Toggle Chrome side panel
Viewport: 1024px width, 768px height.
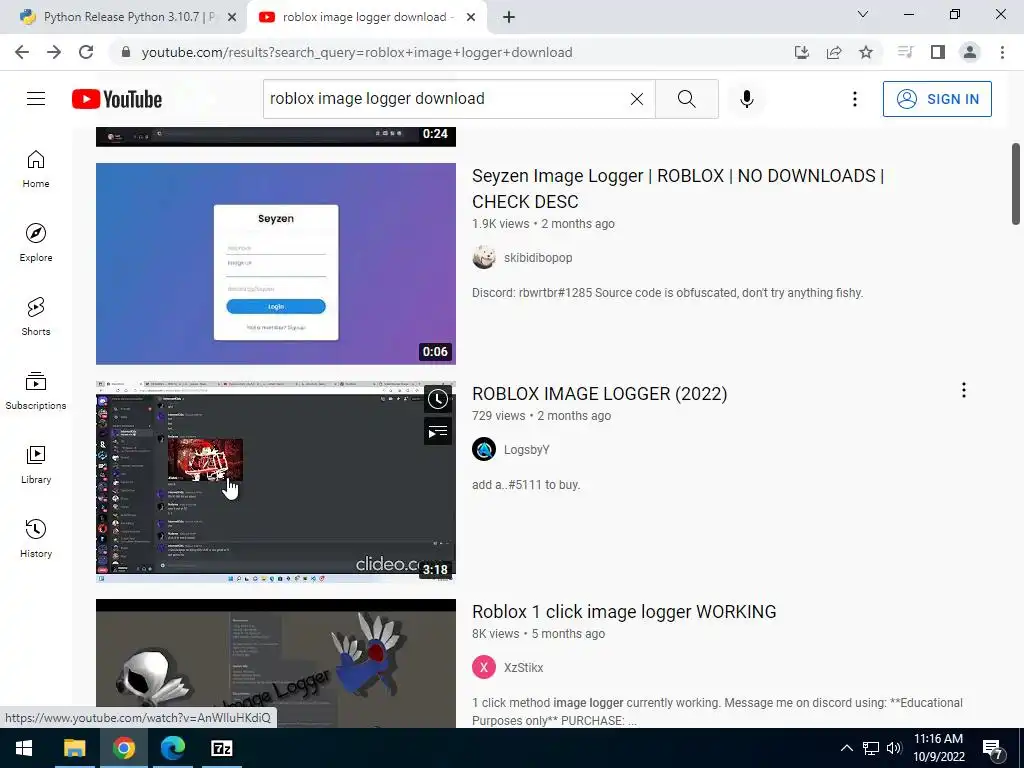click(x=938, y=52)
